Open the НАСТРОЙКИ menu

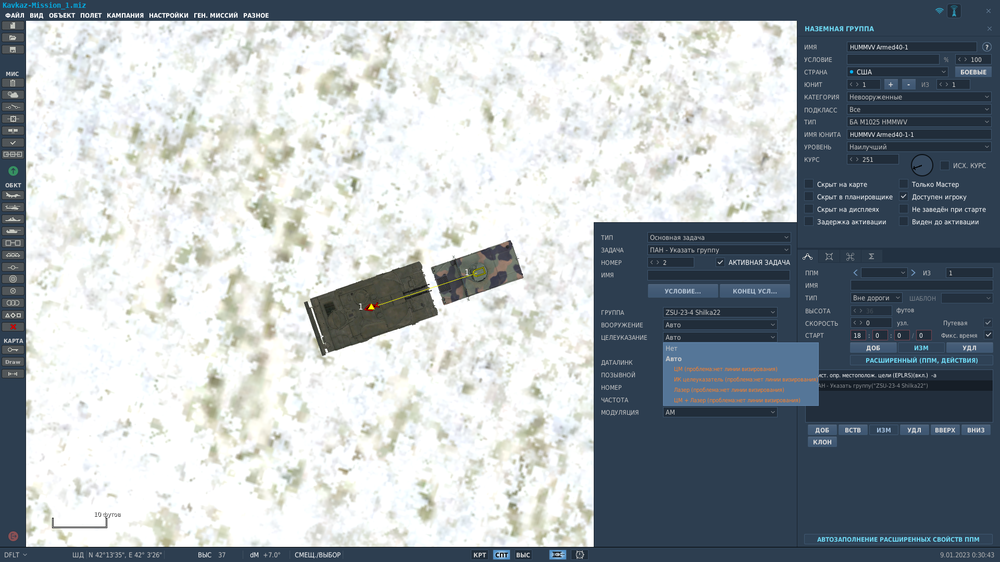click(x=168, y=15)
